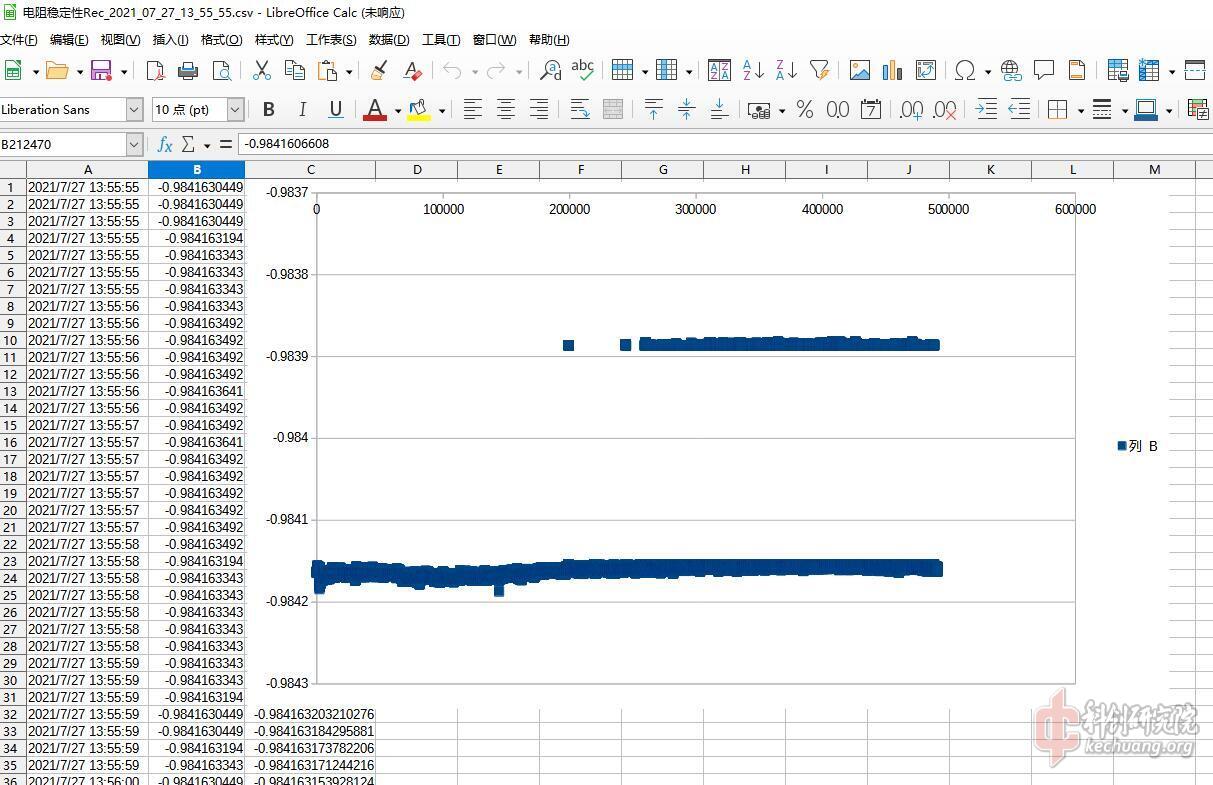The image size is (1213, 785).
Task: Open the Function Wizard
Action: click(165, 144)
